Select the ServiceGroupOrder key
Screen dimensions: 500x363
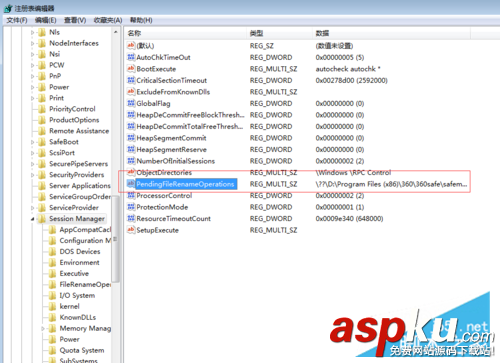(80, 197)
